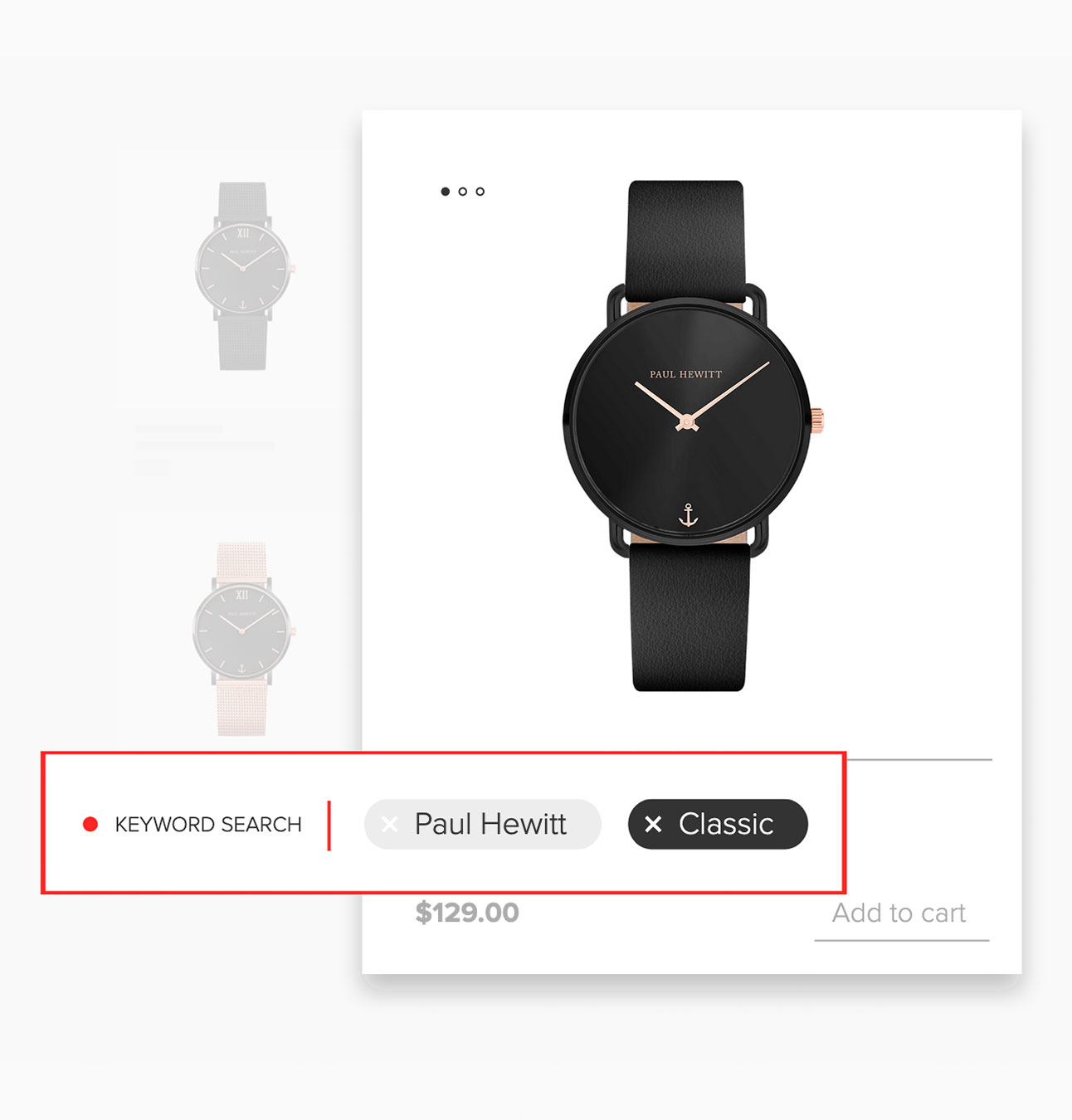
Task: Click the KEYWORD SEARCH label
Action: click(x=208, y=825)
